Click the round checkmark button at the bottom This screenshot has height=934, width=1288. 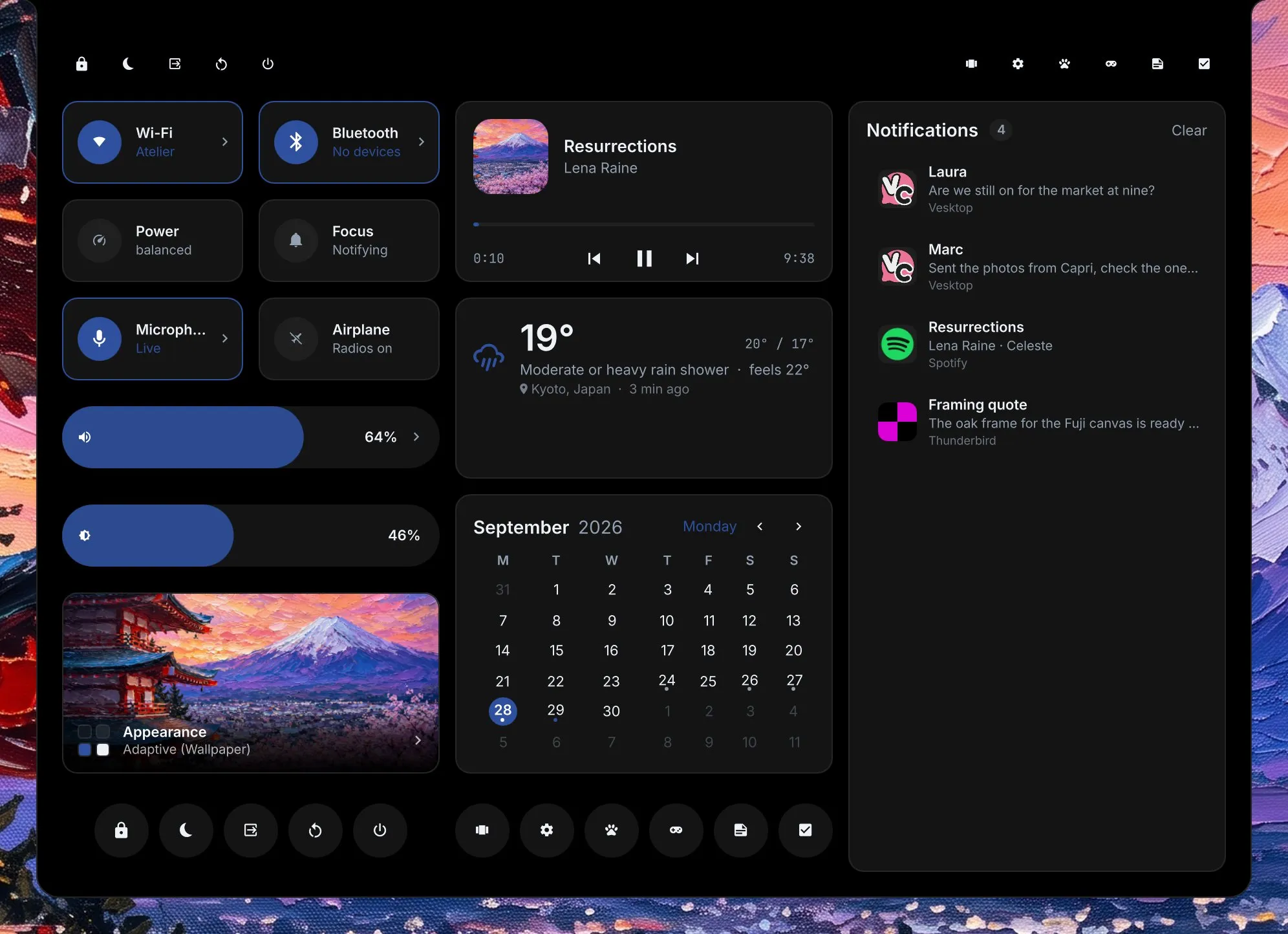[806, 831]
